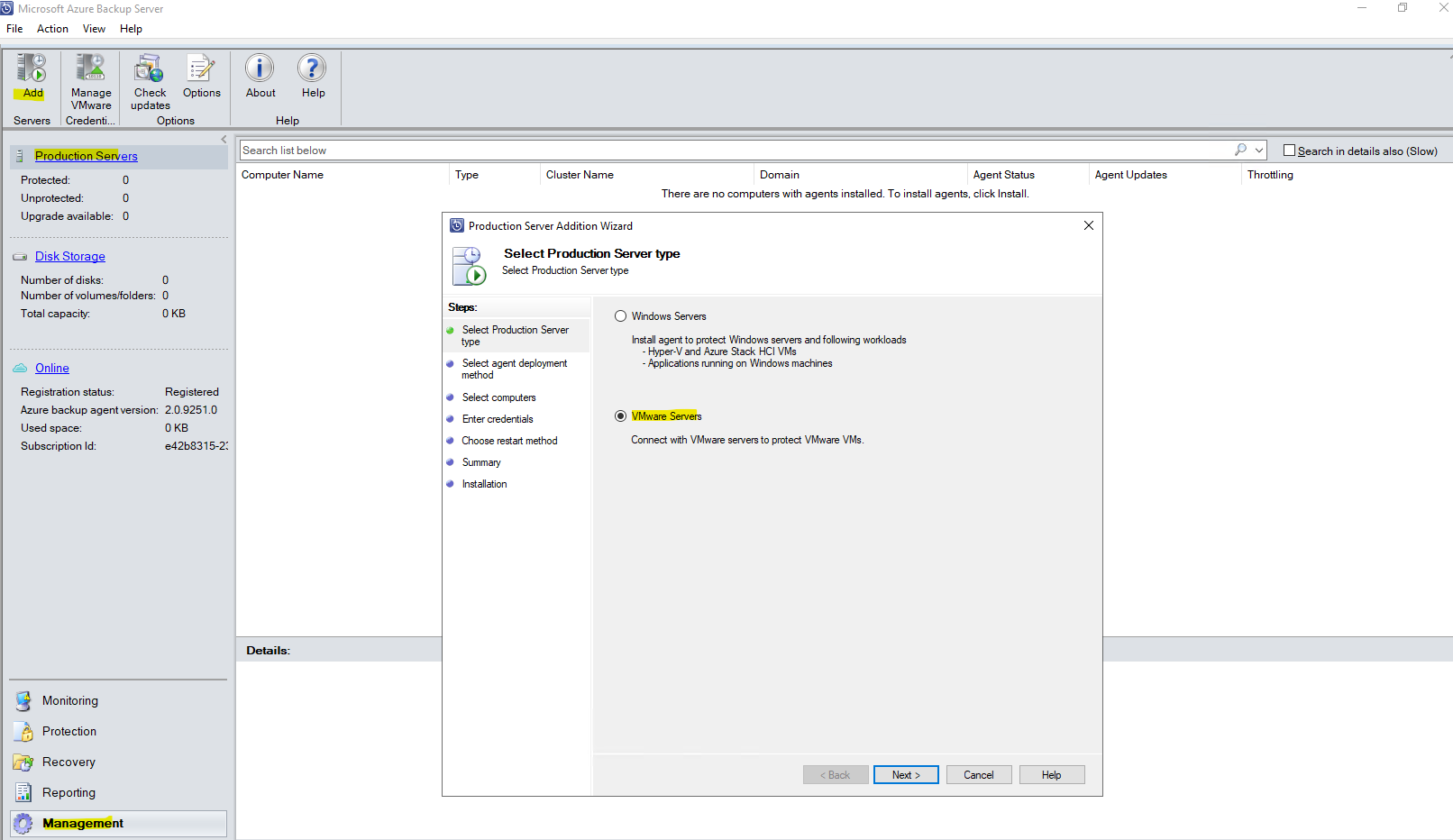The image size is (1453, 840).
Task: Sort by Throttling column header
Action: [1270, 175]
